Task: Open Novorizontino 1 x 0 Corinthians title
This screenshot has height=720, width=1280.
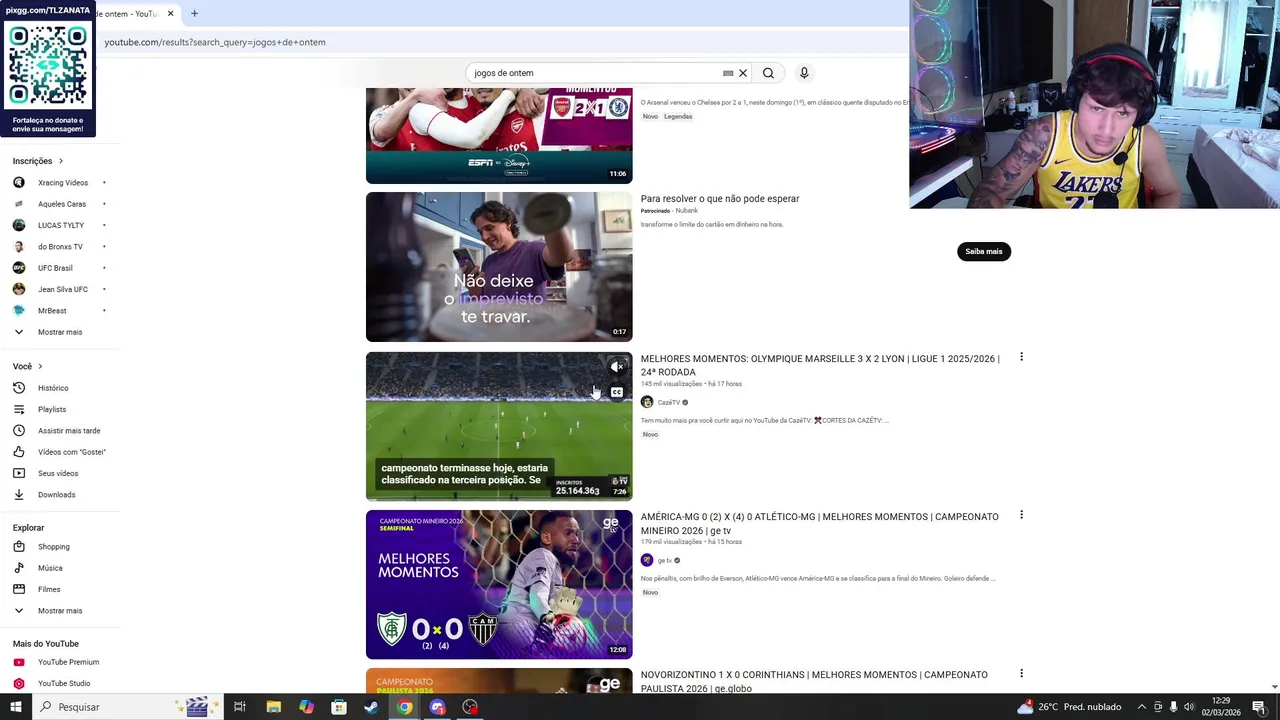Action: pos(814,681)
